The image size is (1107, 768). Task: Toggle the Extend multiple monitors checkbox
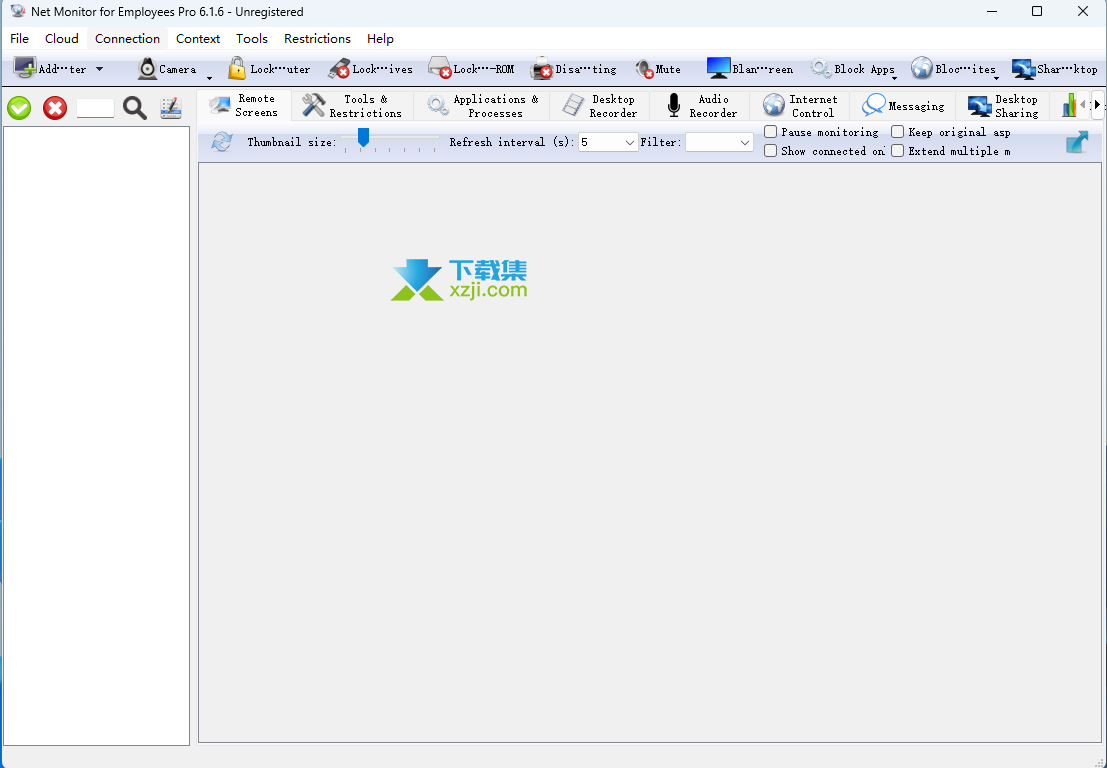click(x=897, y=150)
